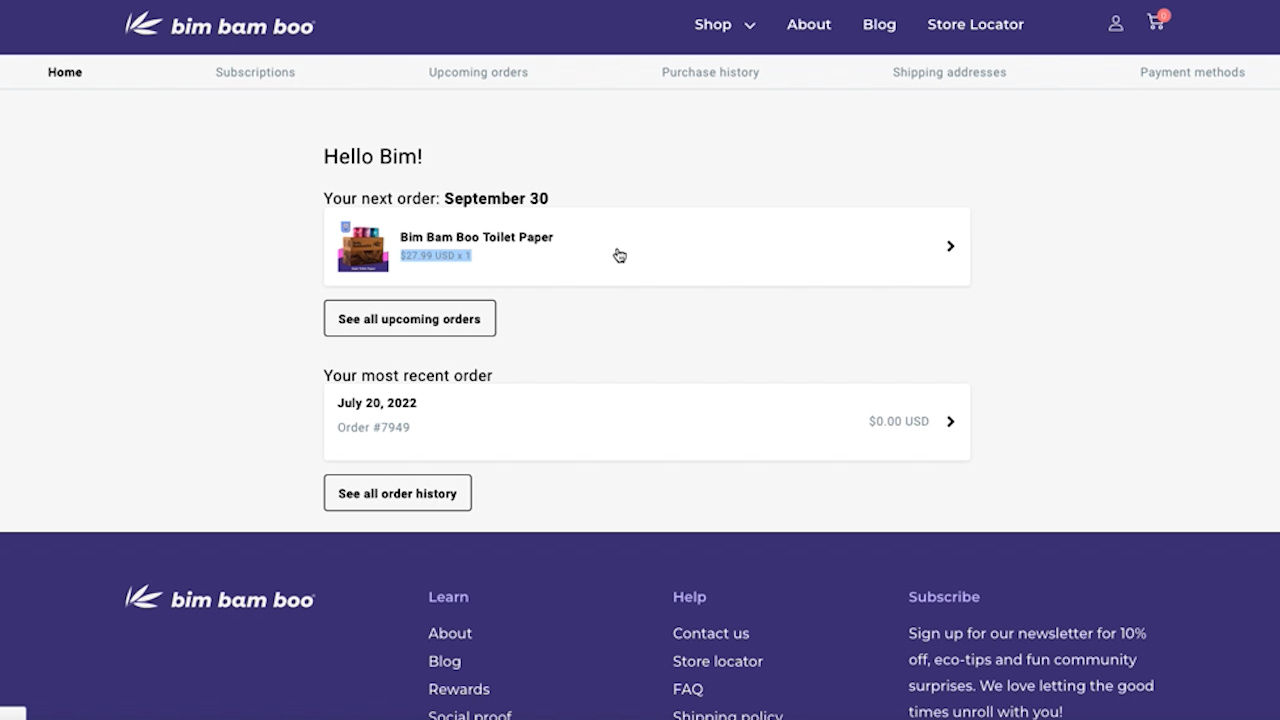This screenshot has height=720, width=1280.
Task: Click See all upcoming orders button
Action: 409,318
